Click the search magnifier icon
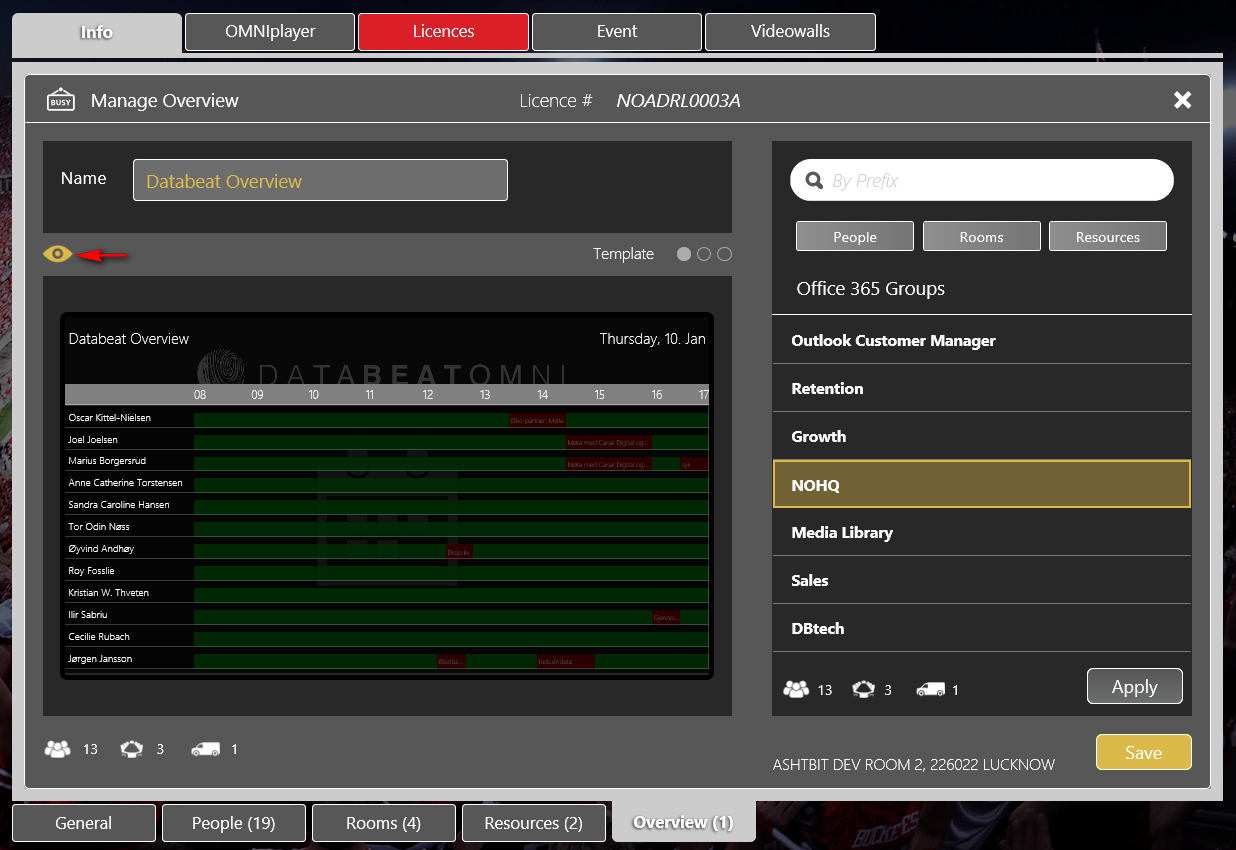The height and width of the screenshot is (850, 1236). 814,181
